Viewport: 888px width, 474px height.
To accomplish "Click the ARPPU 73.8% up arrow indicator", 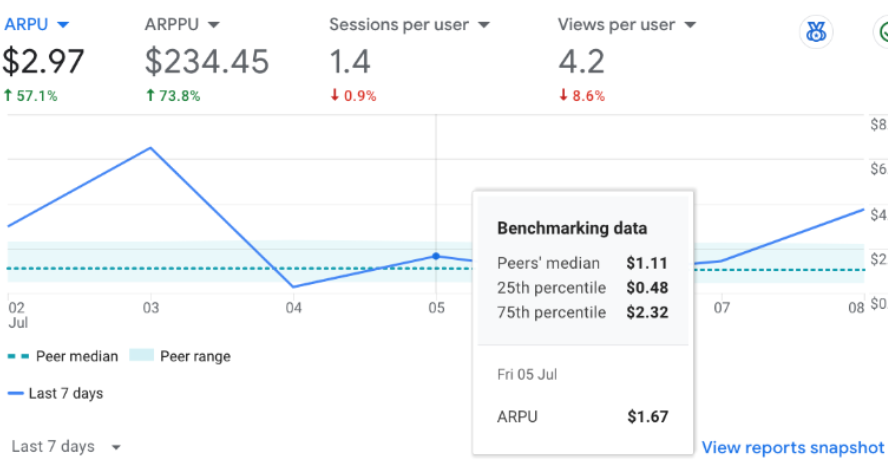I will pyautogui.click(x=150, y=95).
